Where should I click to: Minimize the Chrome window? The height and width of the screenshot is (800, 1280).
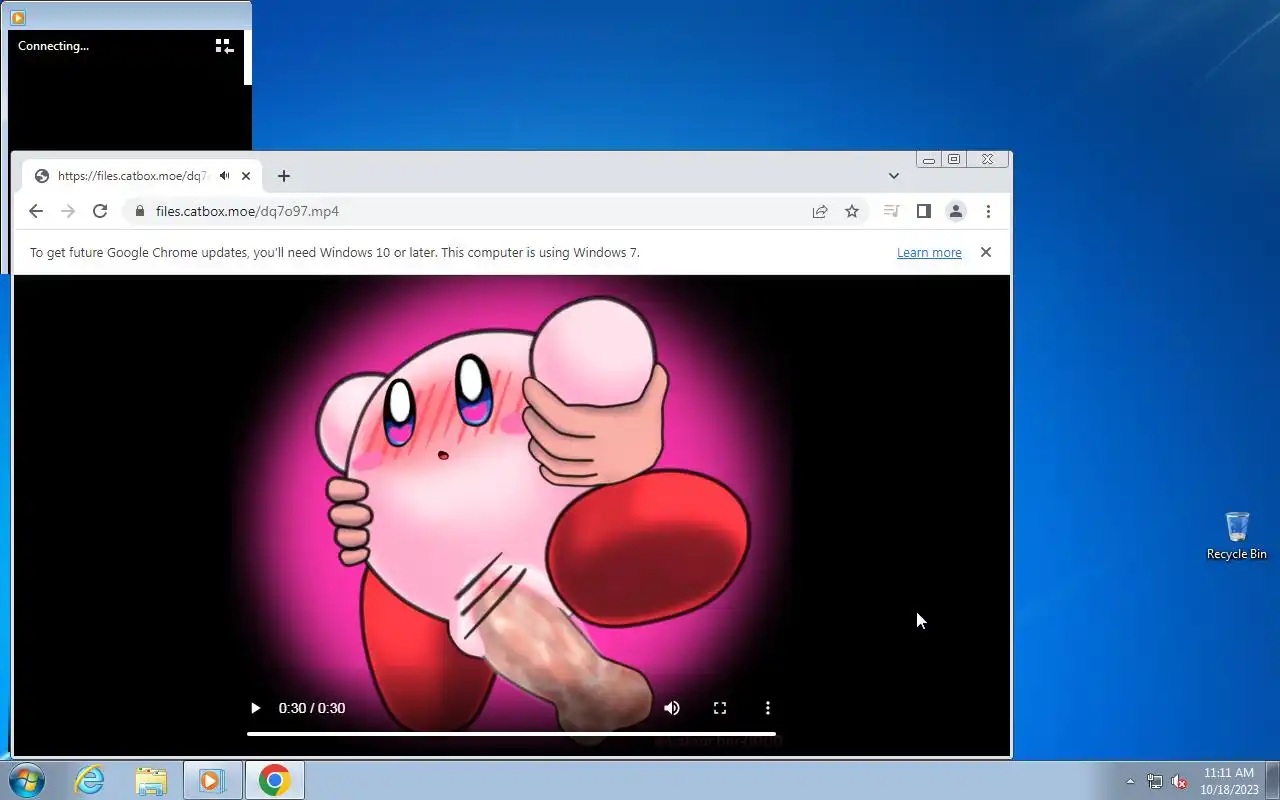(929, 160)
